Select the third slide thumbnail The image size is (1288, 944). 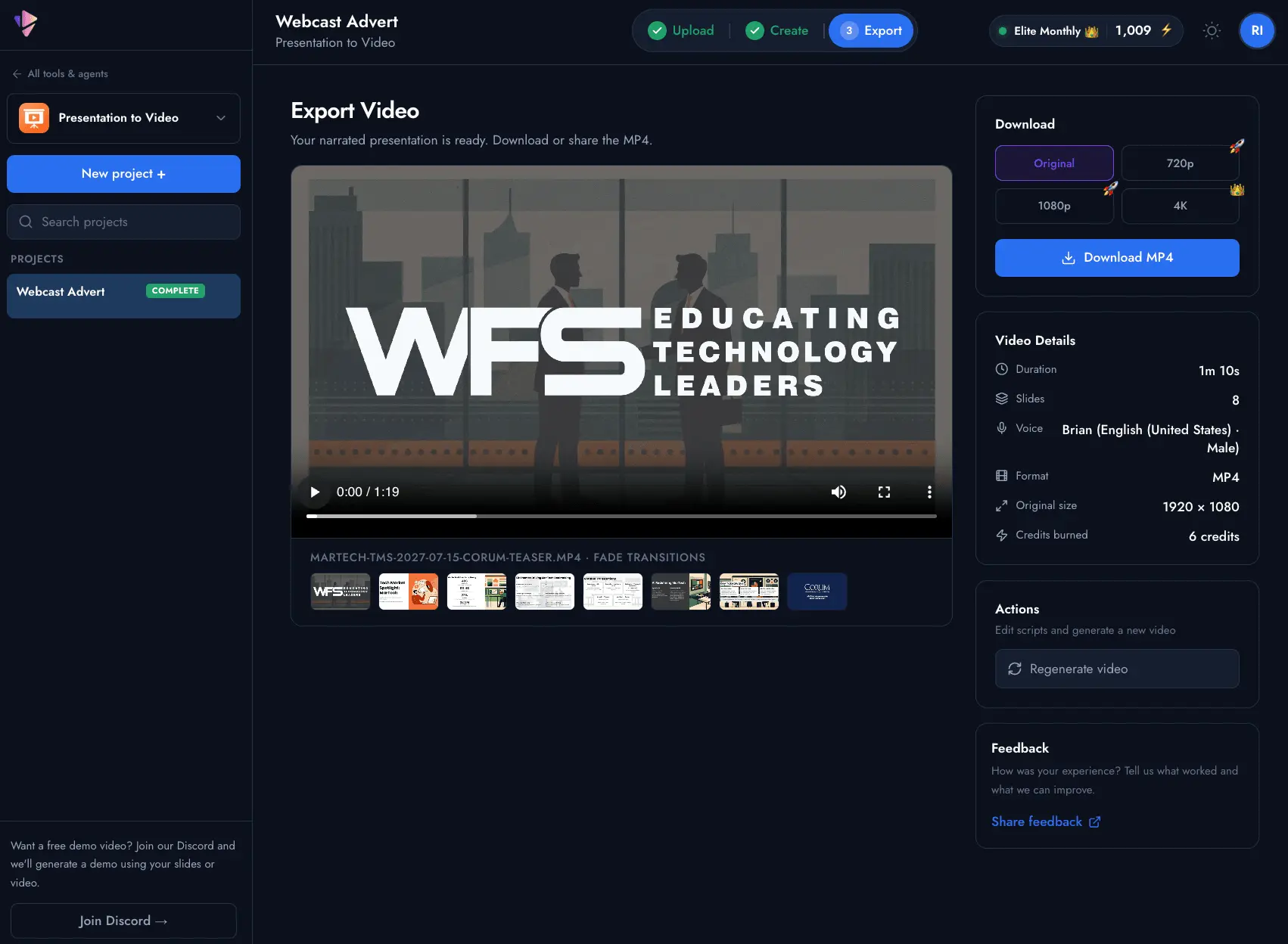click(x=477, y=592)
